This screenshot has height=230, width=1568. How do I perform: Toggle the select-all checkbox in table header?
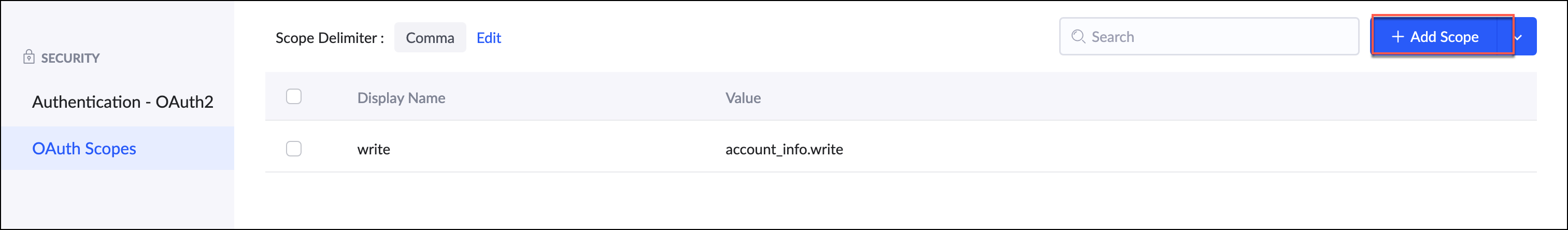coord(293,97)
